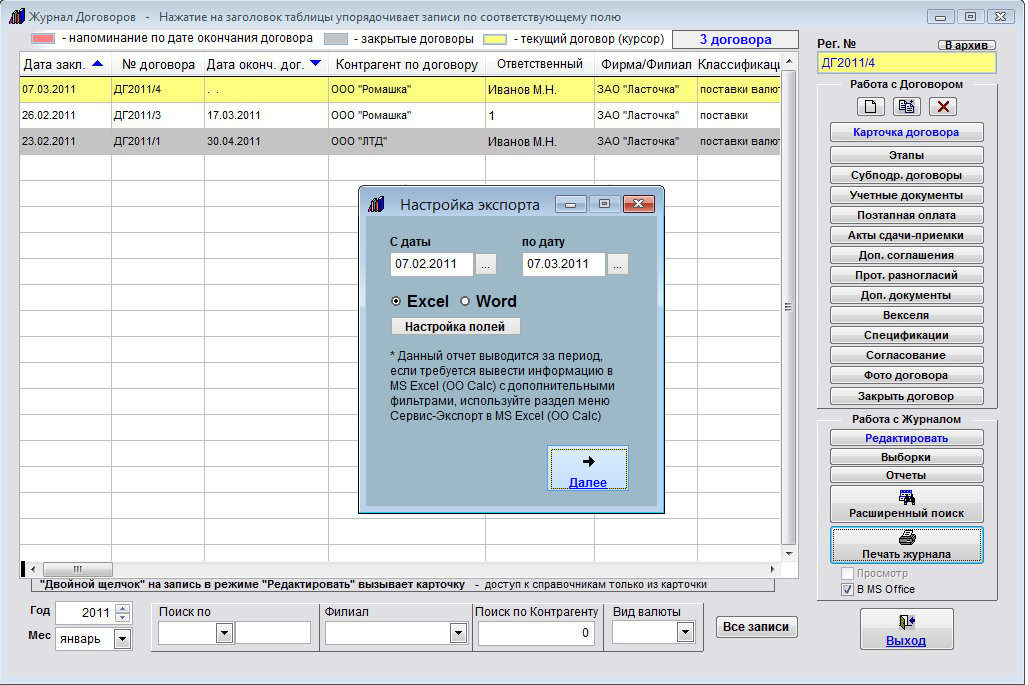Select the Excel radio button

point(397,302)
